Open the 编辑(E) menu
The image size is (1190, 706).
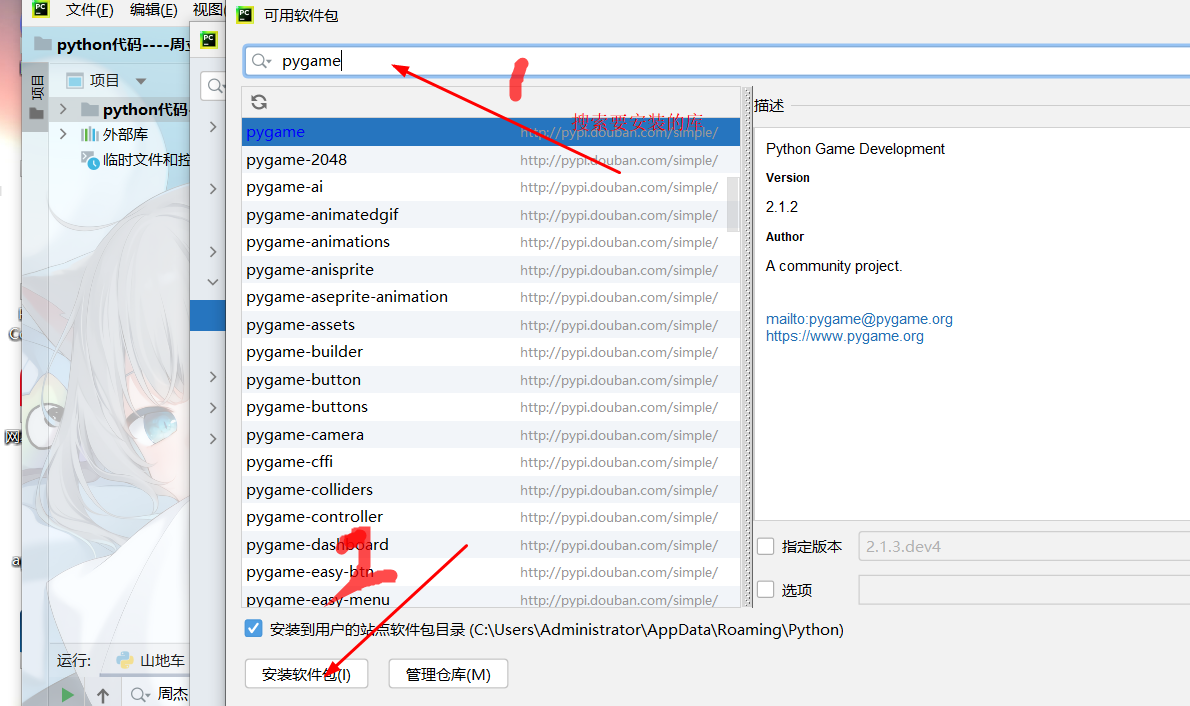[153, 10]
